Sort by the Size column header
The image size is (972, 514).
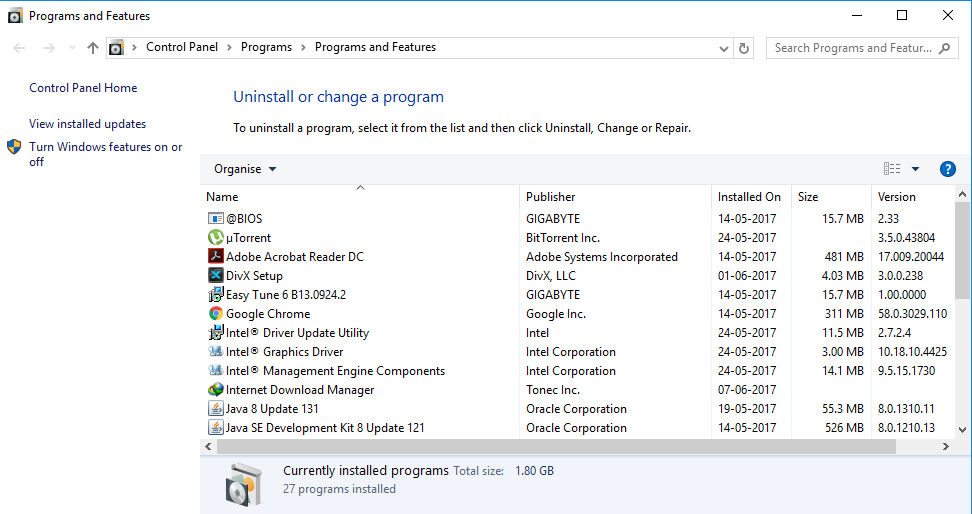point(831,197)
